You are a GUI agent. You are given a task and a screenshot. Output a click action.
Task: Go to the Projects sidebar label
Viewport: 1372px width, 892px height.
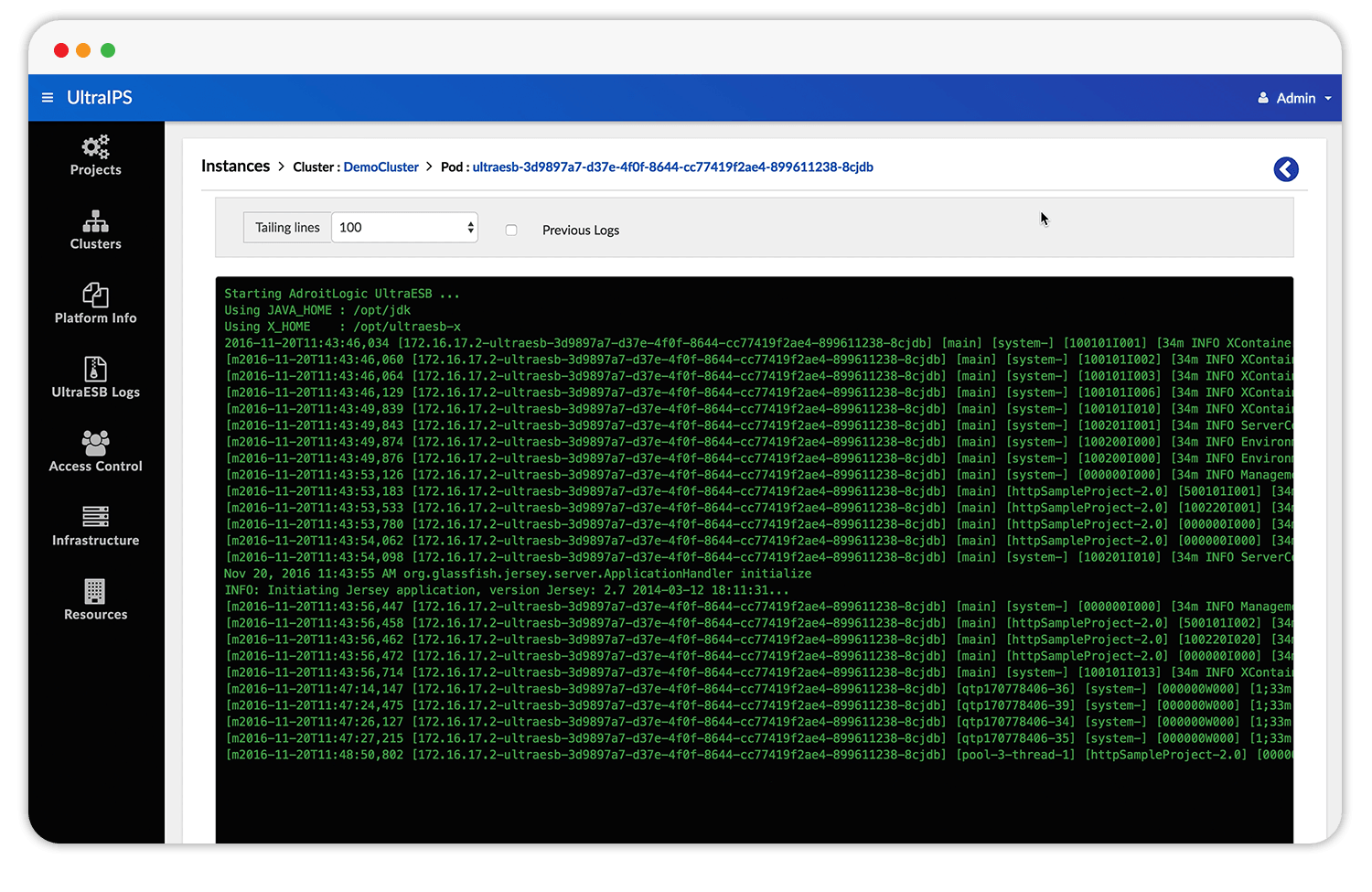point(95,170)
